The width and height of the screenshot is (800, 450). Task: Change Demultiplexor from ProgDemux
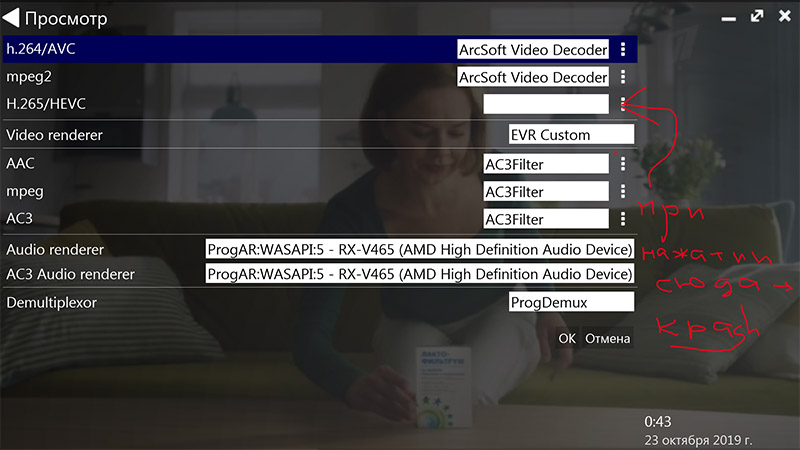[571, 302]
